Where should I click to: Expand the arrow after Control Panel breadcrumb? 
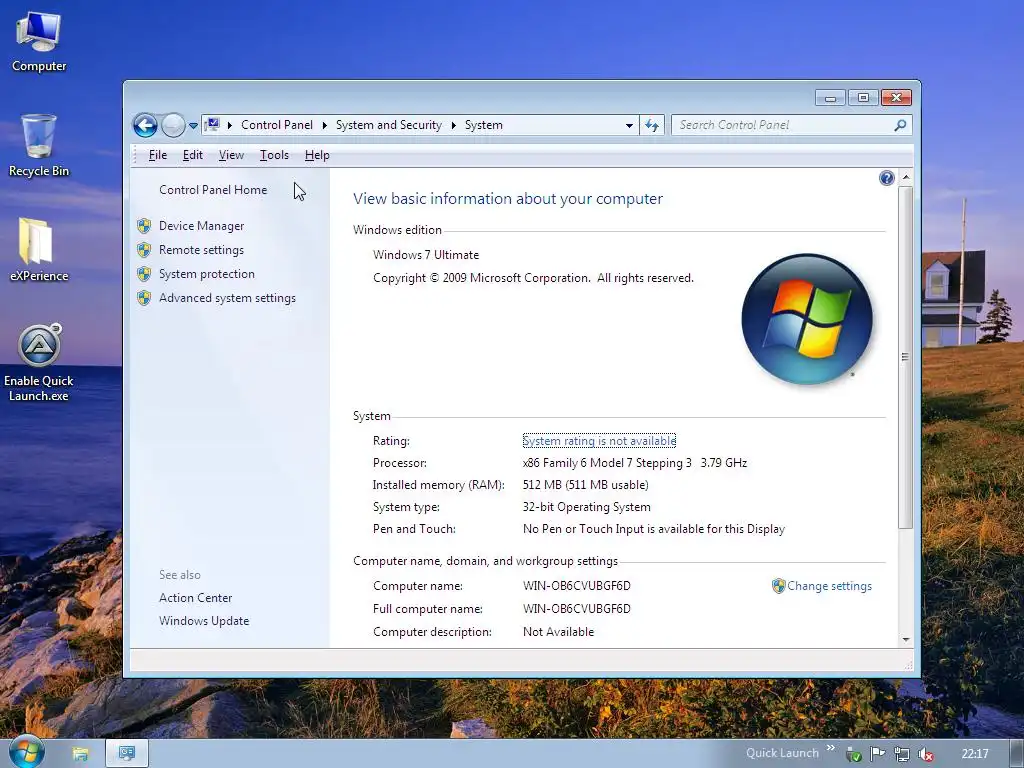point(325,125)
